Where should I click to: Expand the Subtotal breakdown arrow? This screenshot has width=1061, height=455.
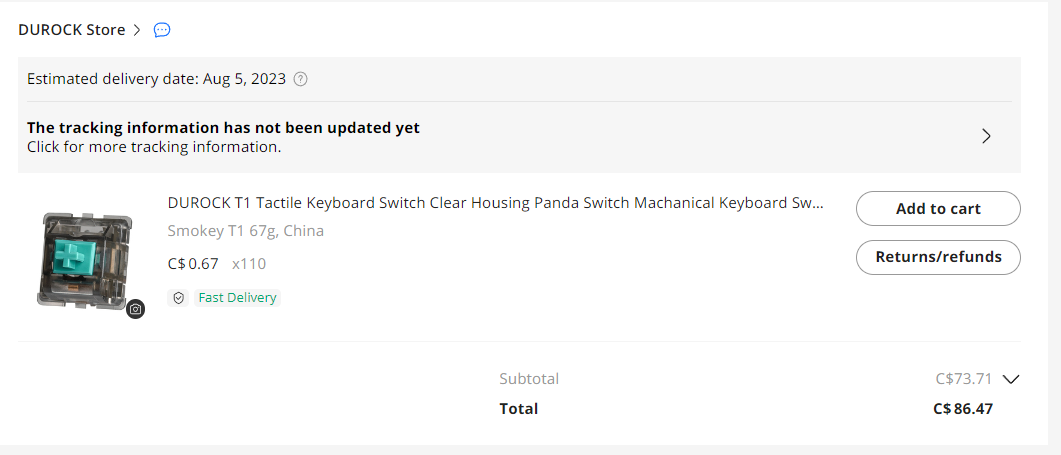[1010, 379]
